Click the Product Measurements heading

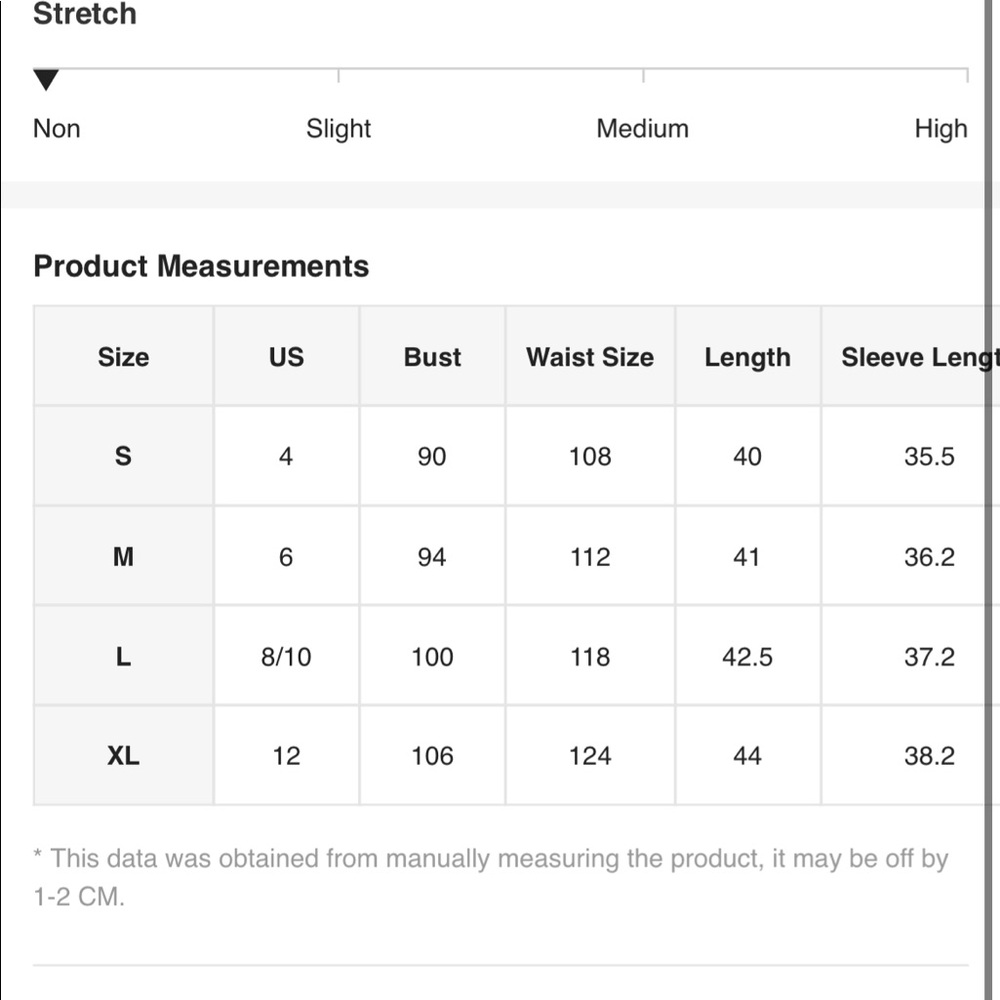pos(201,266)
